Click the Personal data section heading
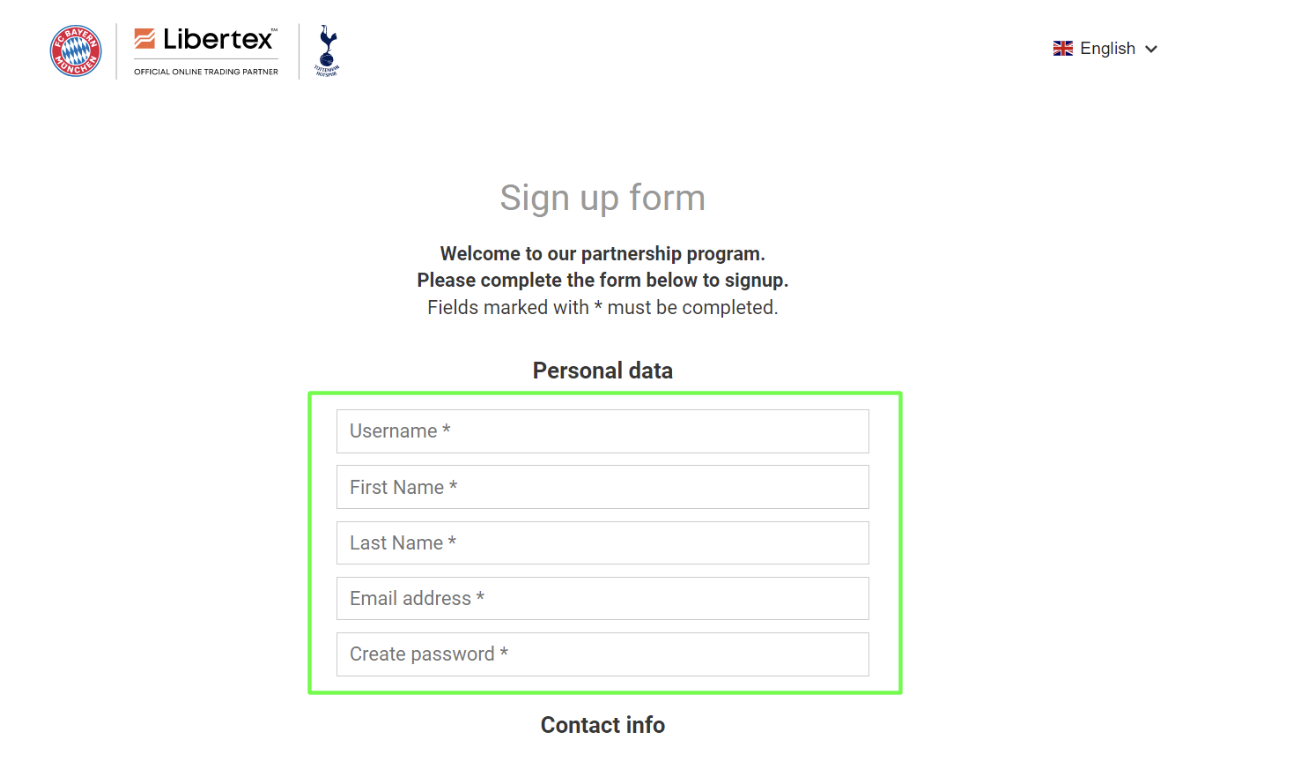The image size is (1292, 766). [602, 371]
